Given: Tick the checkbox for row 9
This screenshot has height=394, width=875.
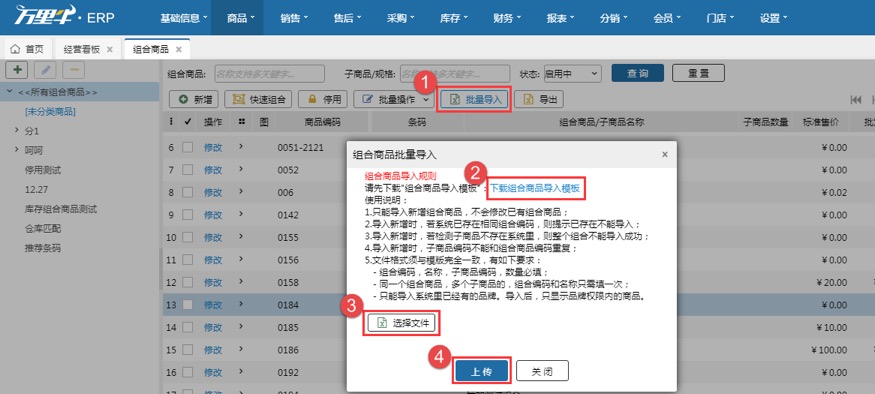Looking at the screenshot, I should [188, 215].
